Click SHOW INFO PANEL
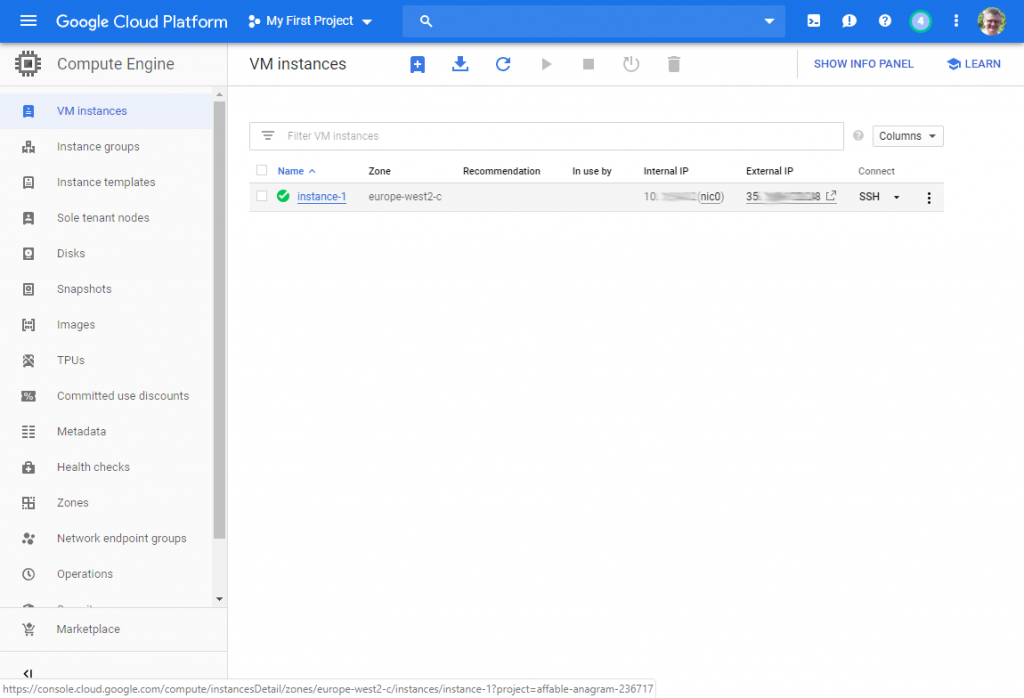Viewport: 1024px width, 698px height. (x=863, y=64)
